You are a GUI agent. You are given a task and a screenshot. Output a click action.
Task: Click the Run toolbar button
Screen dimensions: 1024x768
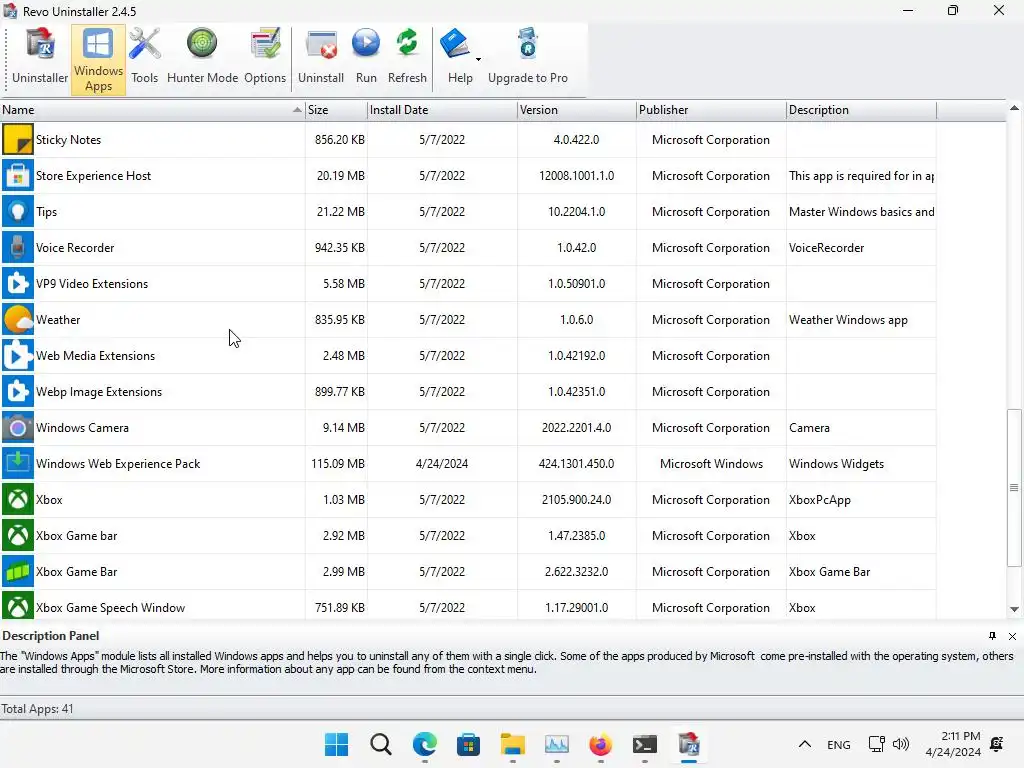[x=366, y=59]
